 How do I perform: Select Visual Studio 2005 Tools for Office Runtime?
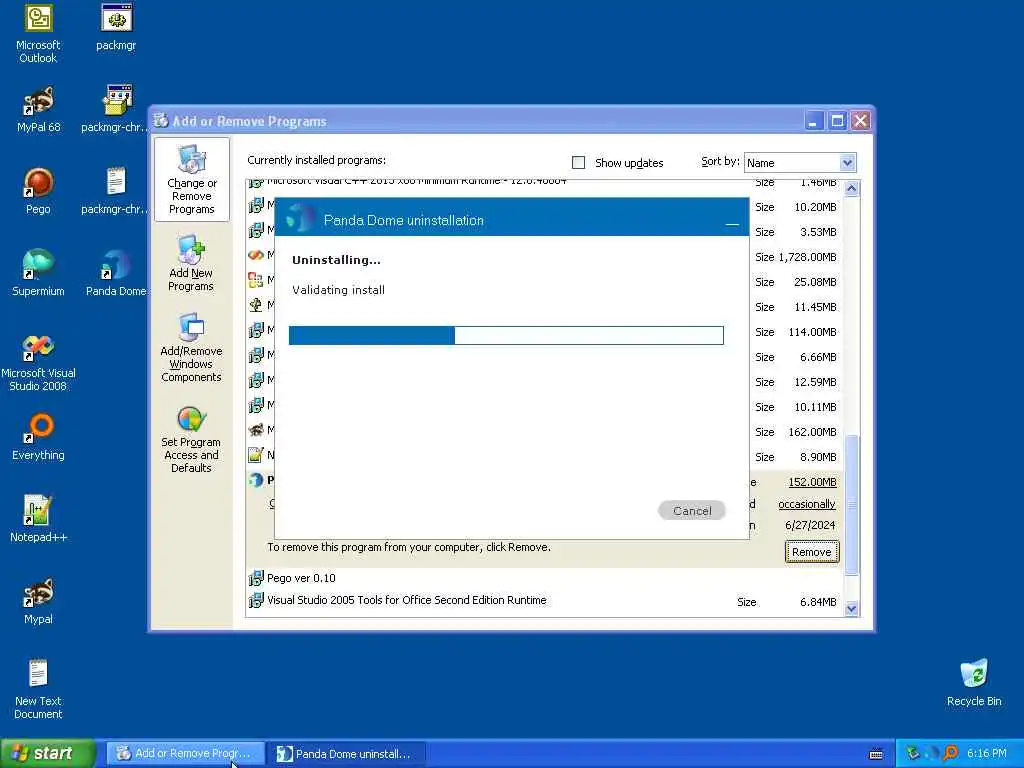(x=406, y=600)
